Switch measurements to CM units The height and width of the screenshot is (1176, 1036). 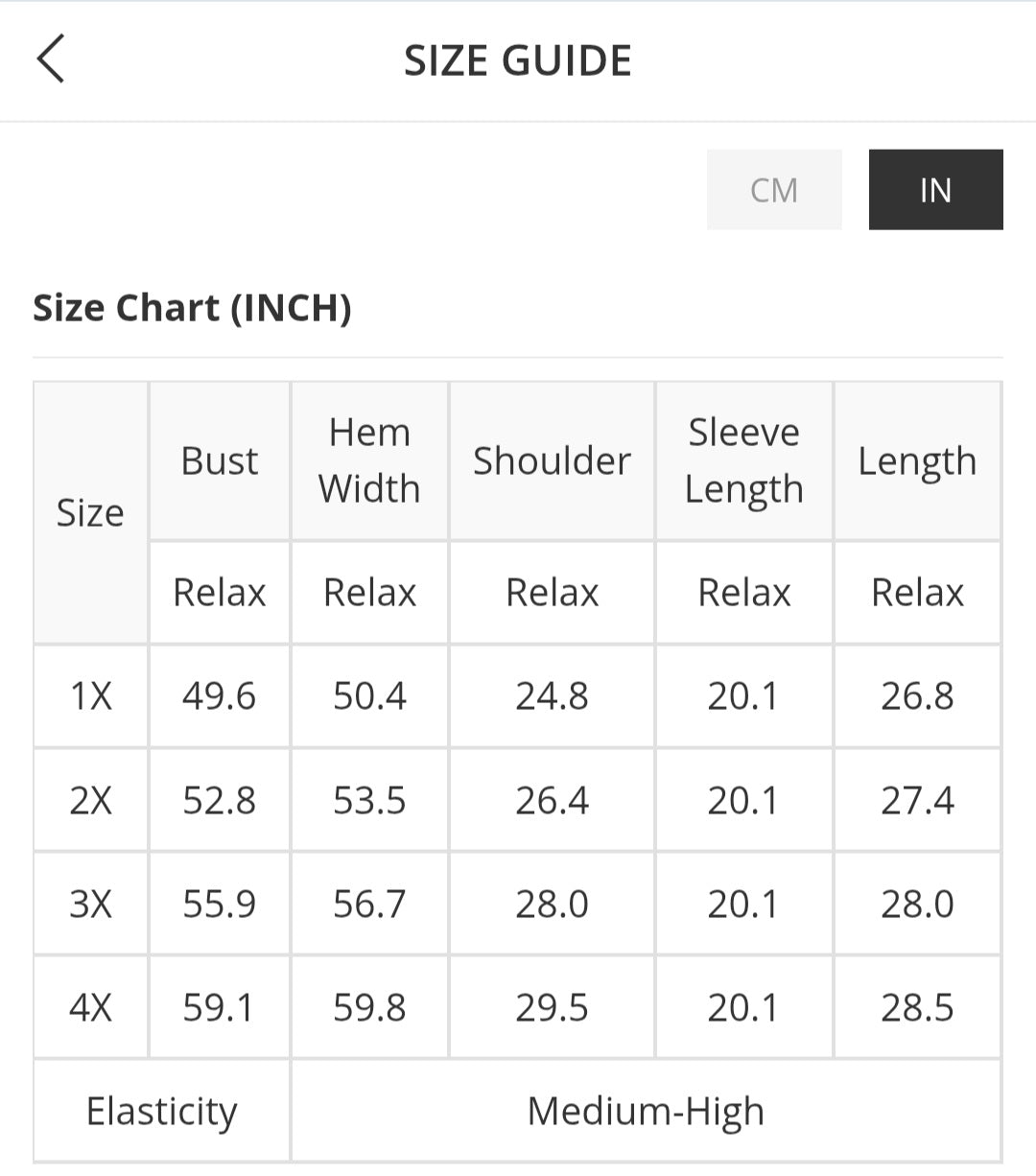click(774, 190)
